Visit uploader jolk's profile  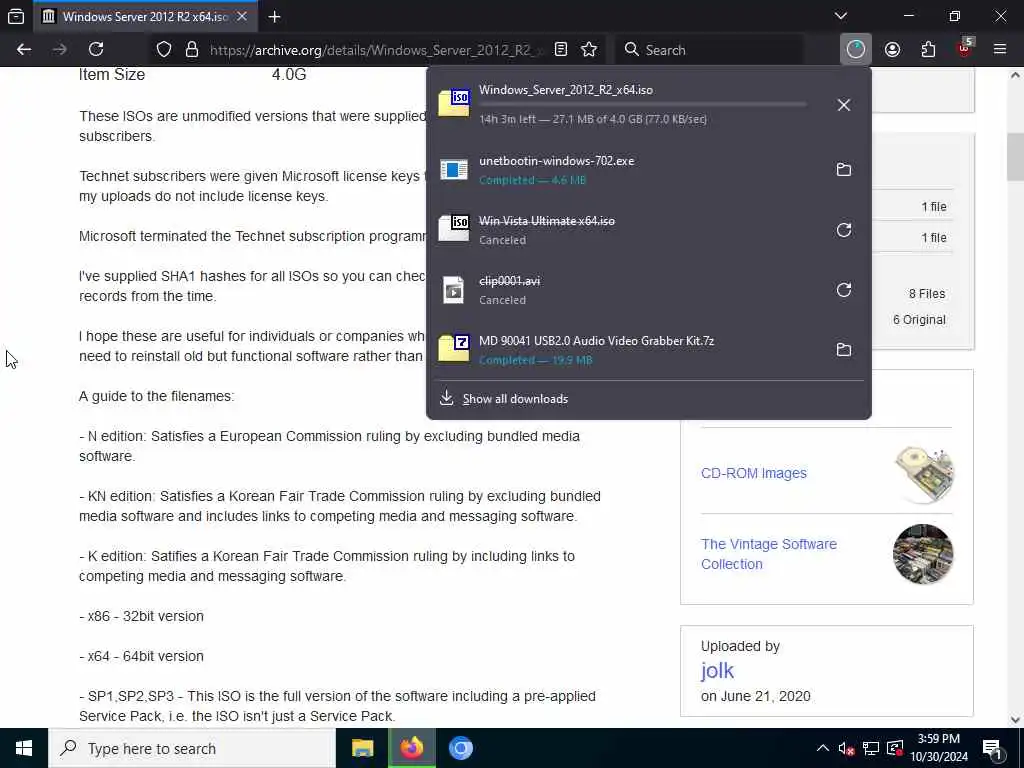click(x=717, y=671)
